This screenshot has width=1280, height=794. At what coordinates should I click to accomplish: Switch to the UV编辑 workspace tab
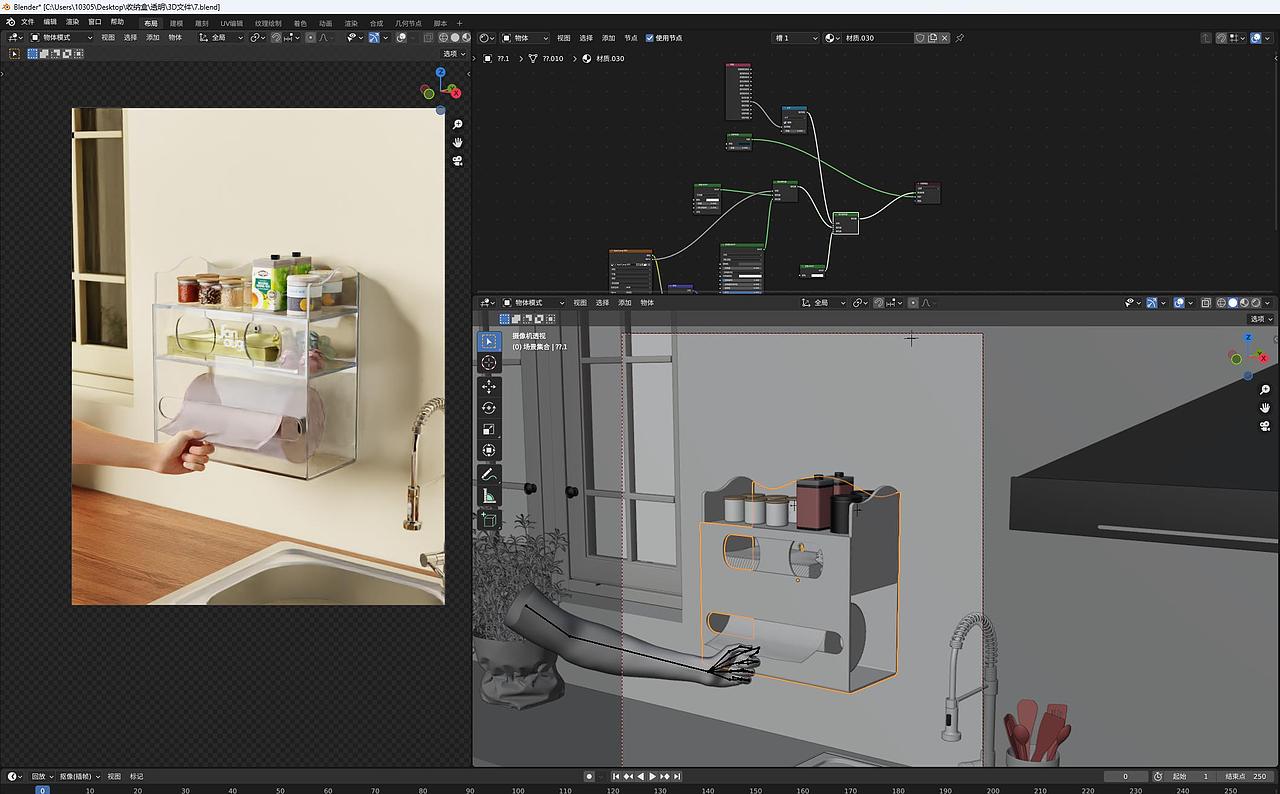click(x=232, y=23)
